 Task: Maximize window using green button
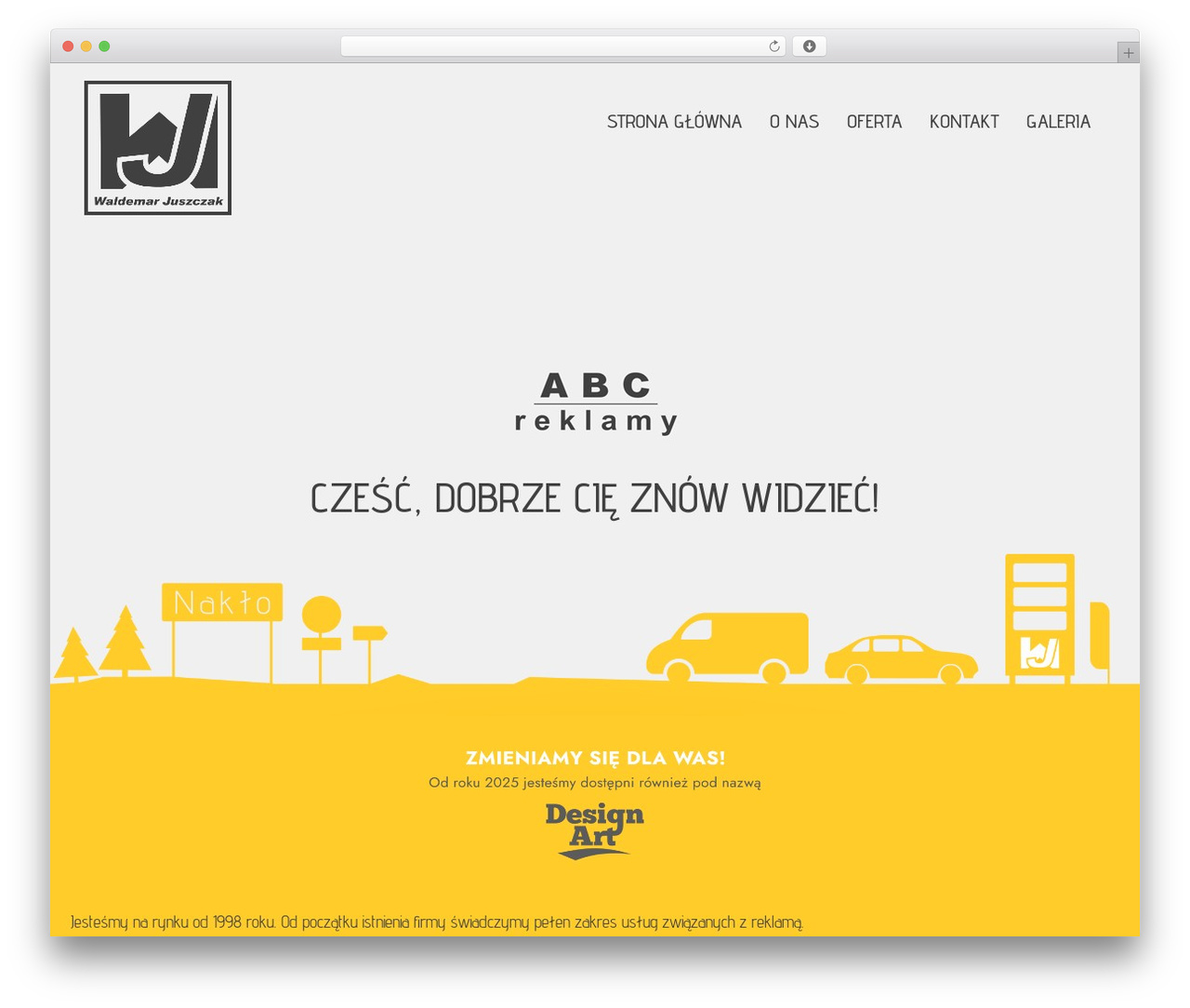(104, 46)
